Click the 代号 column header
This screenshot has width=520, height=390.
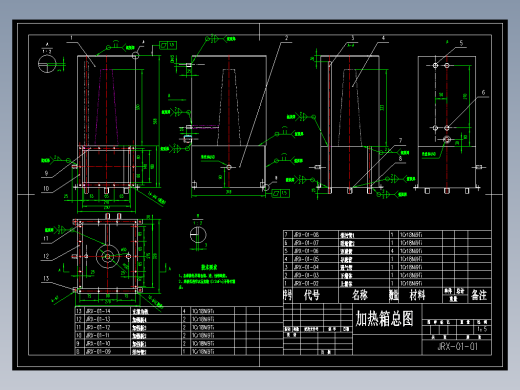(312, 295)
